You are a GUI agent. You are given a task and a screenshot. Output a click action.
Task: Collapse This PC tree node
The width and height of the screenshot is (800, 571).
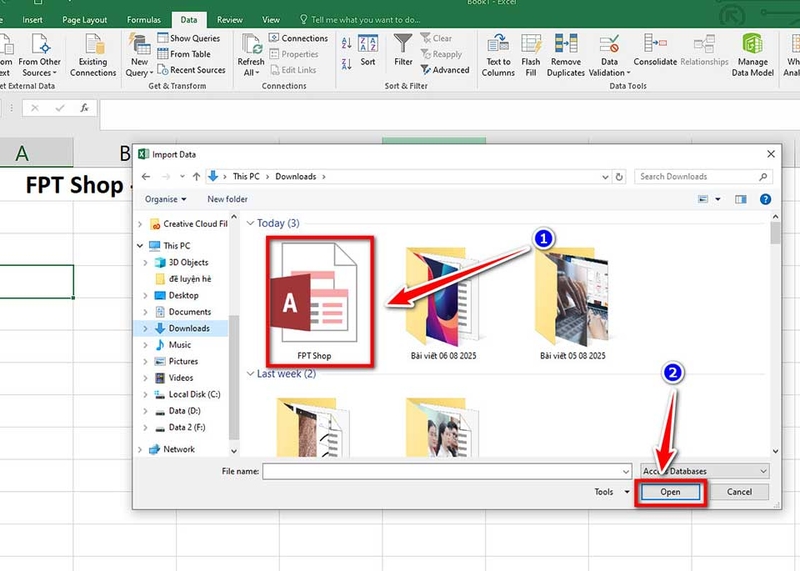click(x=140, y=245)
